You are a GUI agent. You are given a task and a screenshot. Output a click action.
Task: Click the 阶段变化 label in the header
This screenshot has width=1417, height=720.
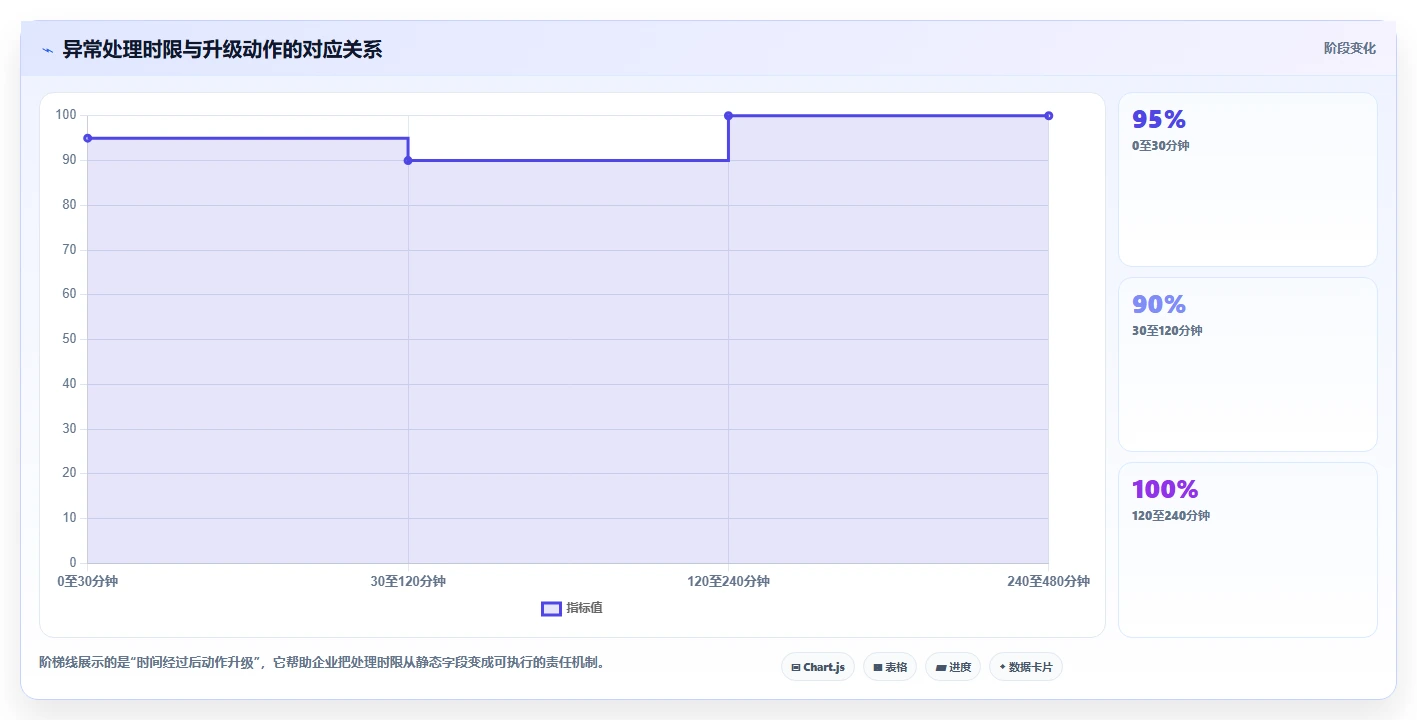(1350, 48)
